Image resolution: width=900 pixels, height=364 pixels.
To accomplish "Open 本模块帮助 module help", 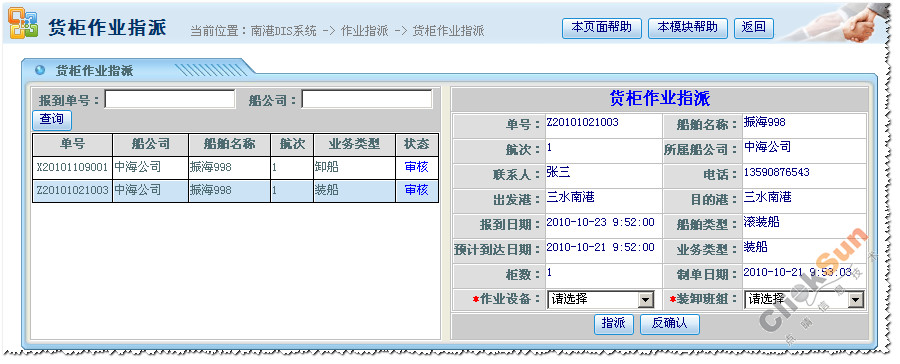I will [688, 28].
